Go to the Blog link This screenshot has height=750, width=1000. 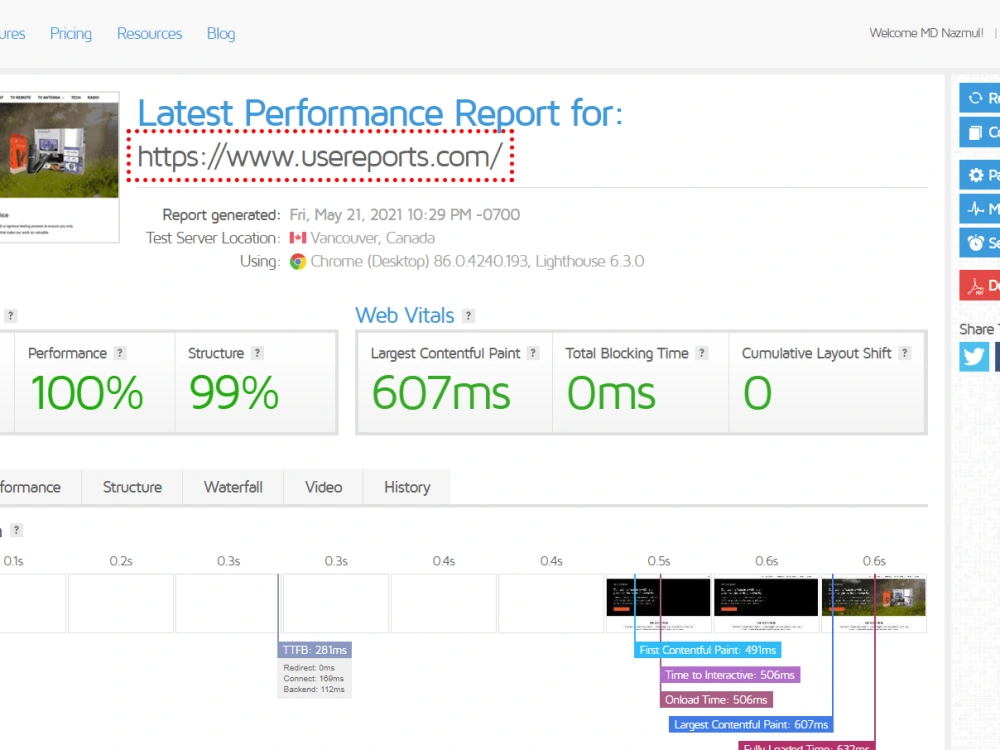tap(221, 33)
